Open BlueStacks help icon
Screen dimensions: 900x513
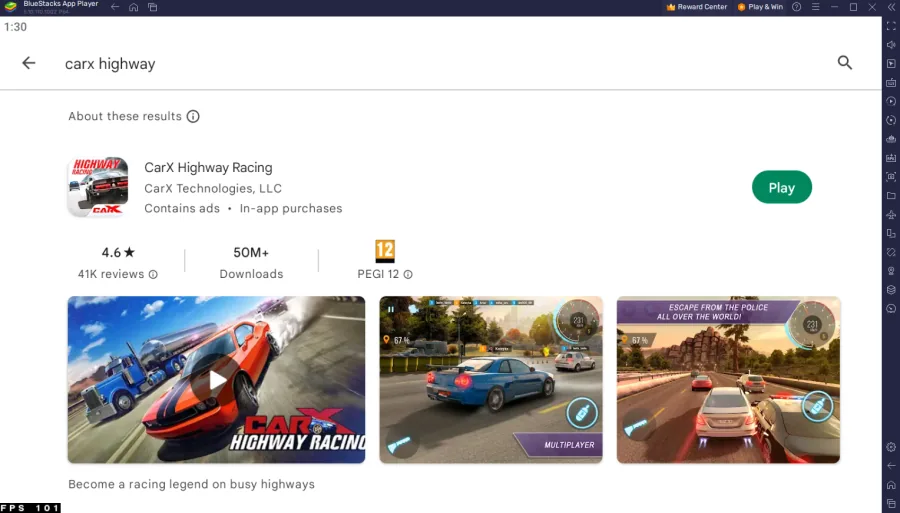[x=796, y=7]
